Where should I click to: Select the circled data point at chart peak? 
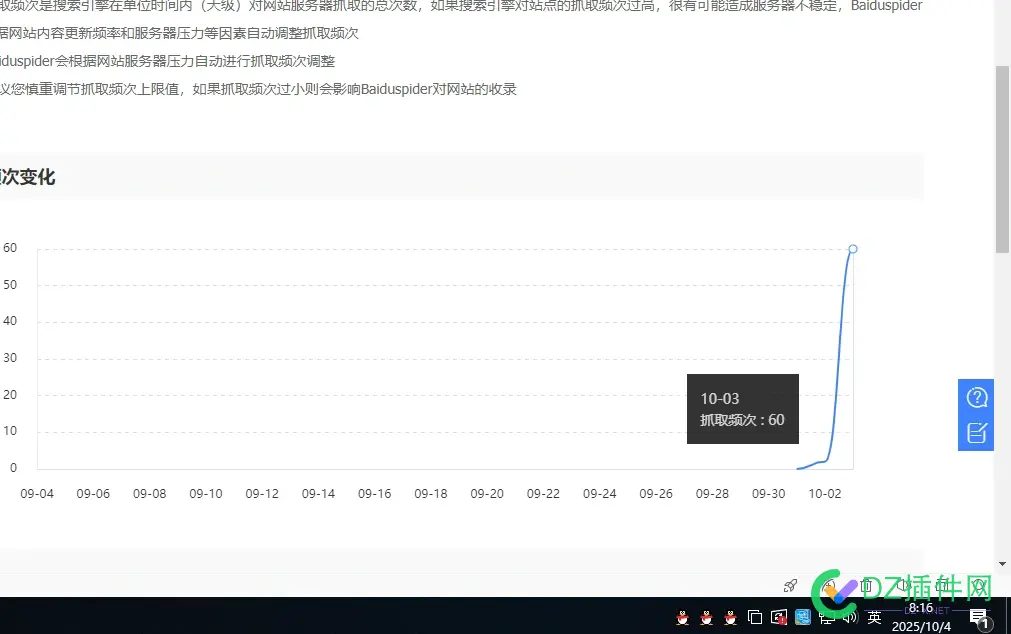pyautogui.click(x=852, y=249)
